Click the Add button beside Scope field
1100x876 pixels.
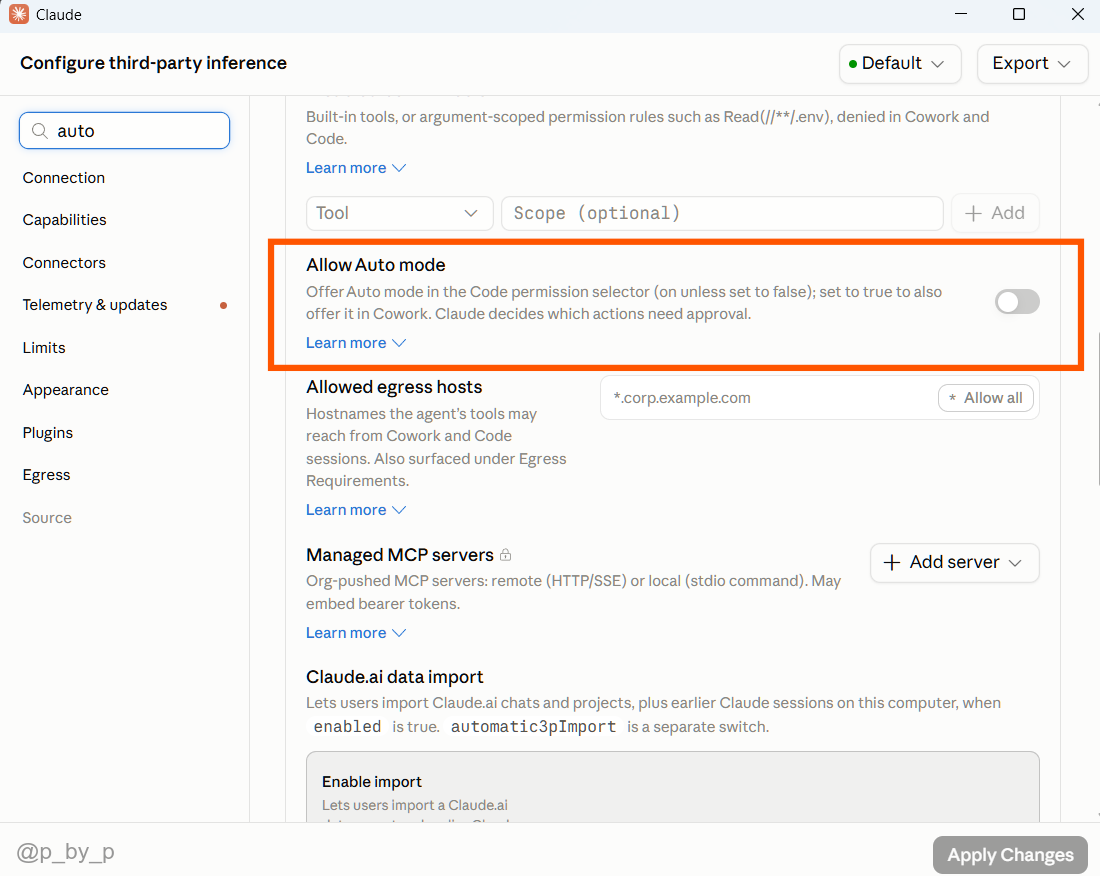995,213
